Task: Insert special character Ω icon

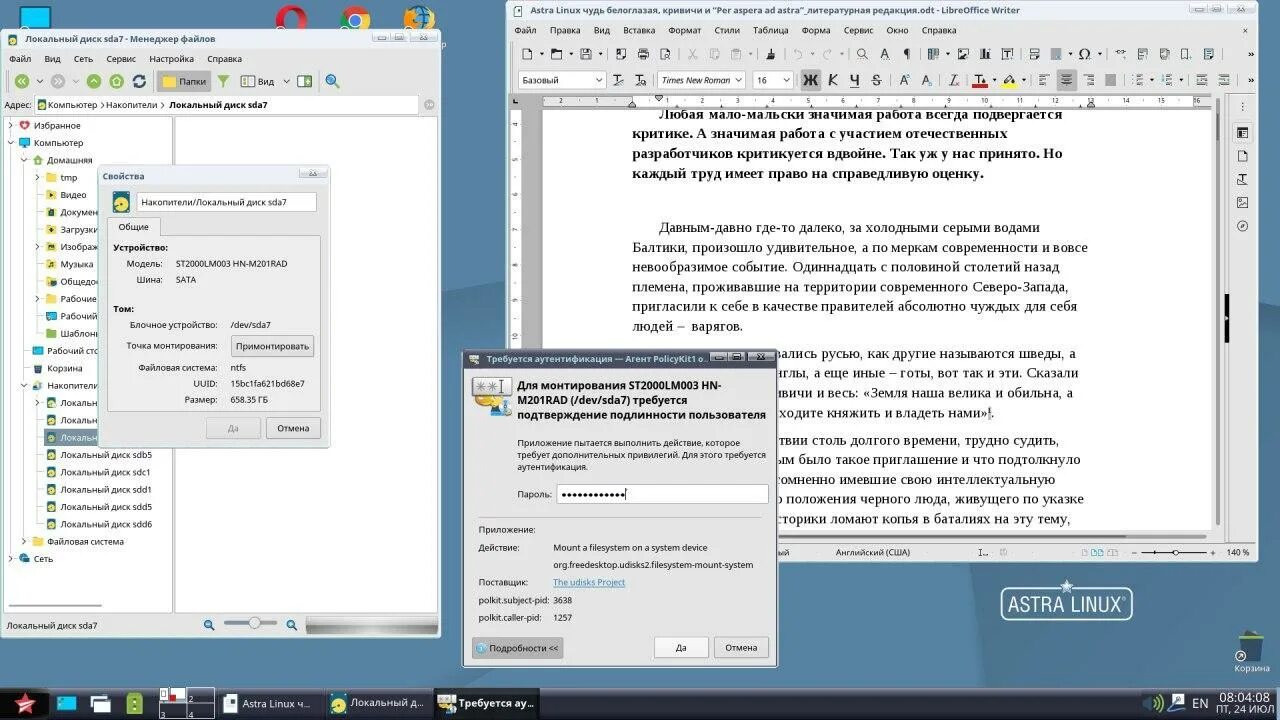Action: 1084,54
